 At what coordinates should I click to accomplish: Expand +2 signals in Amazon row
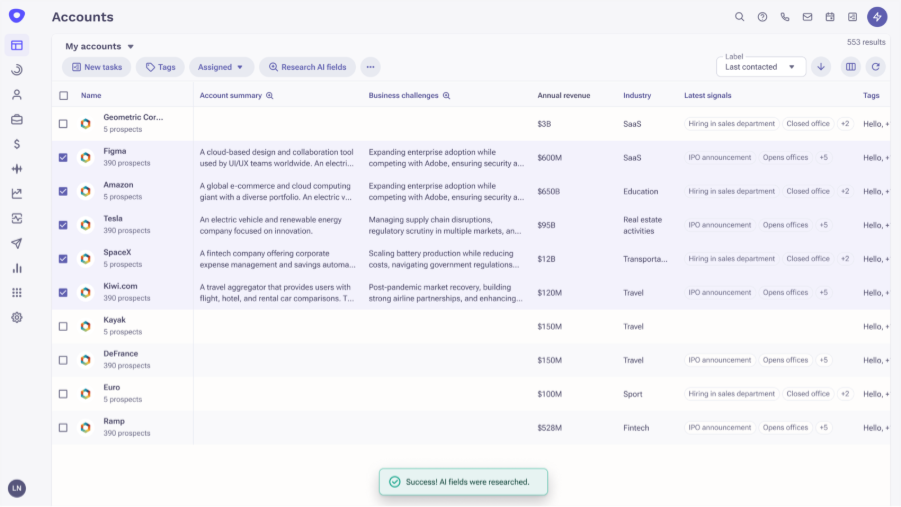(x=845, y=191)
